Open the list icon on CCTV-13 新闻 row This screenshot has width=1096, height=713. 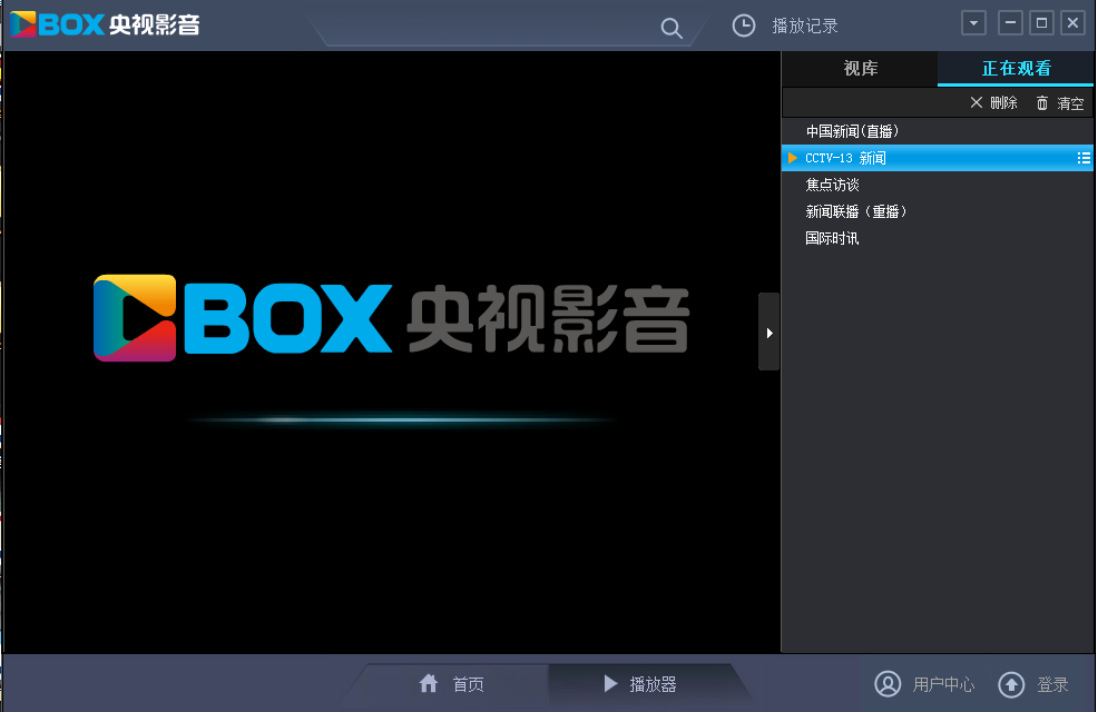pyautogui.click(x=1083, y=158)
